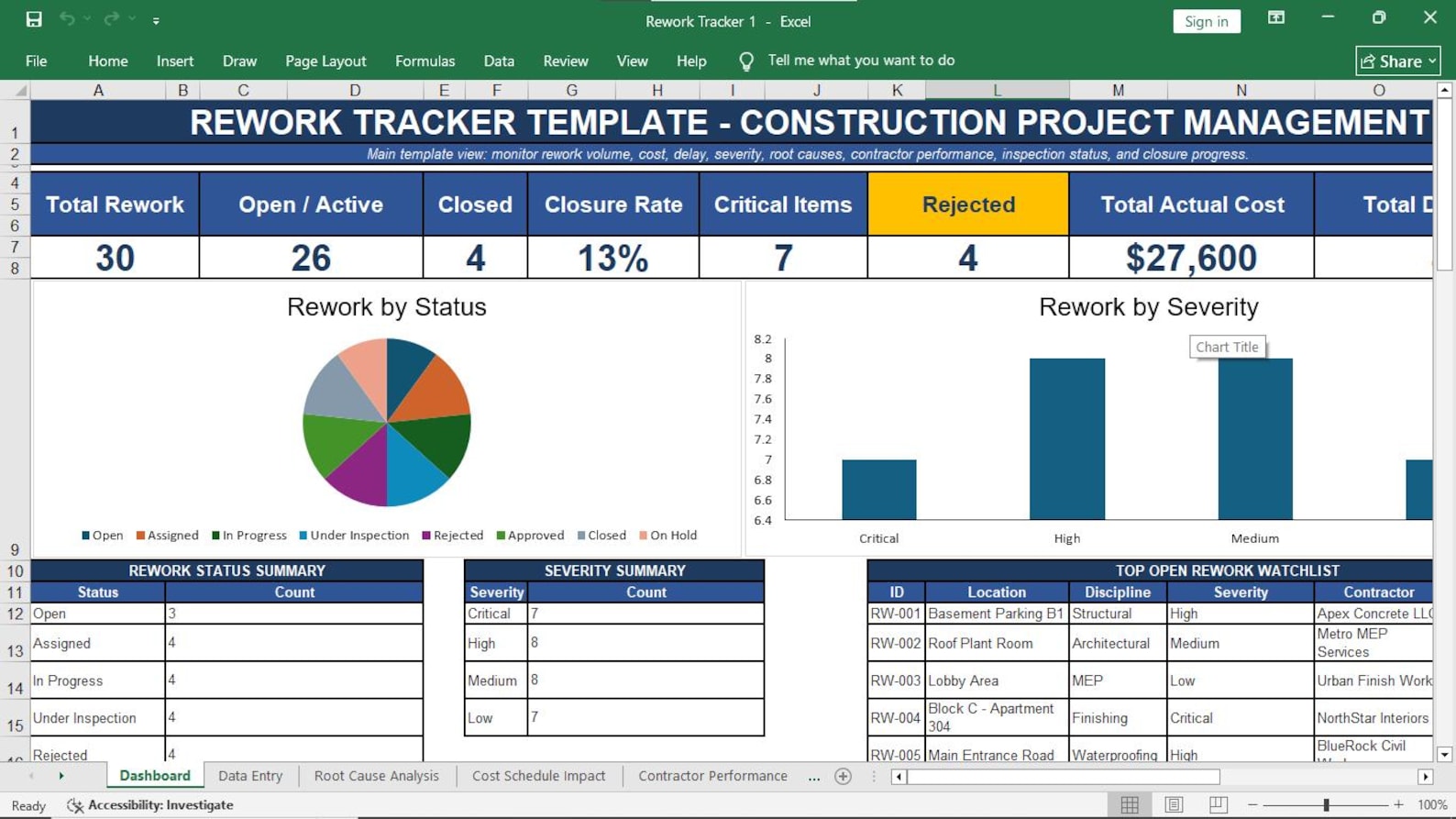Switch to Contractor Performance sheet tab
Image resolution: width=1456 pixels, height=819 pixels.
pos(712,776)
